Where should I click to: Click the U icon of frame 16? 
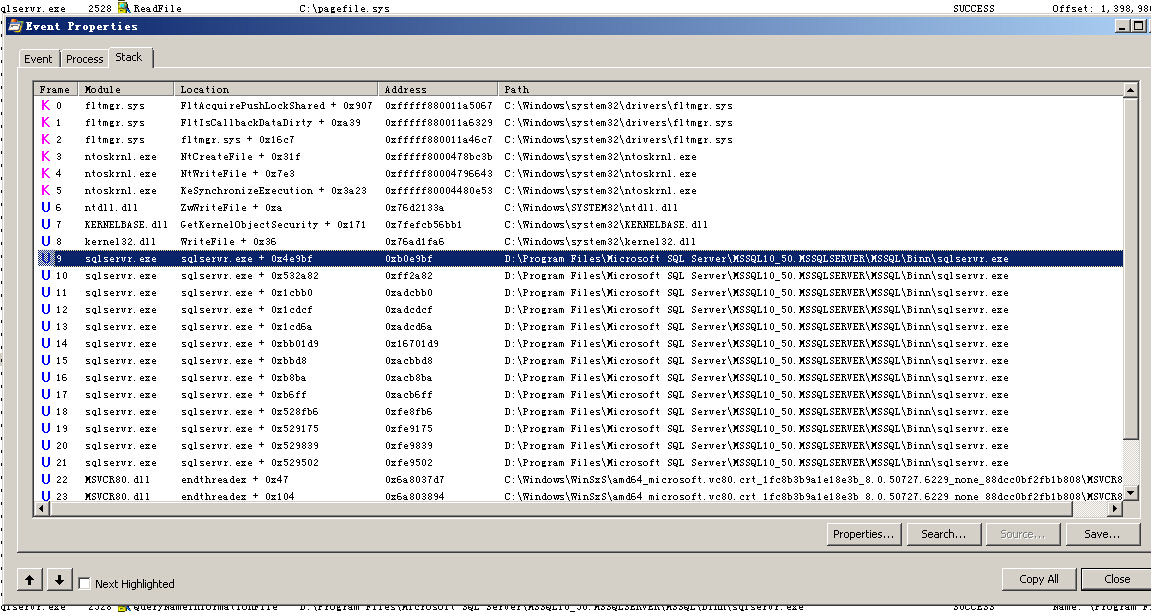point(46,377)
